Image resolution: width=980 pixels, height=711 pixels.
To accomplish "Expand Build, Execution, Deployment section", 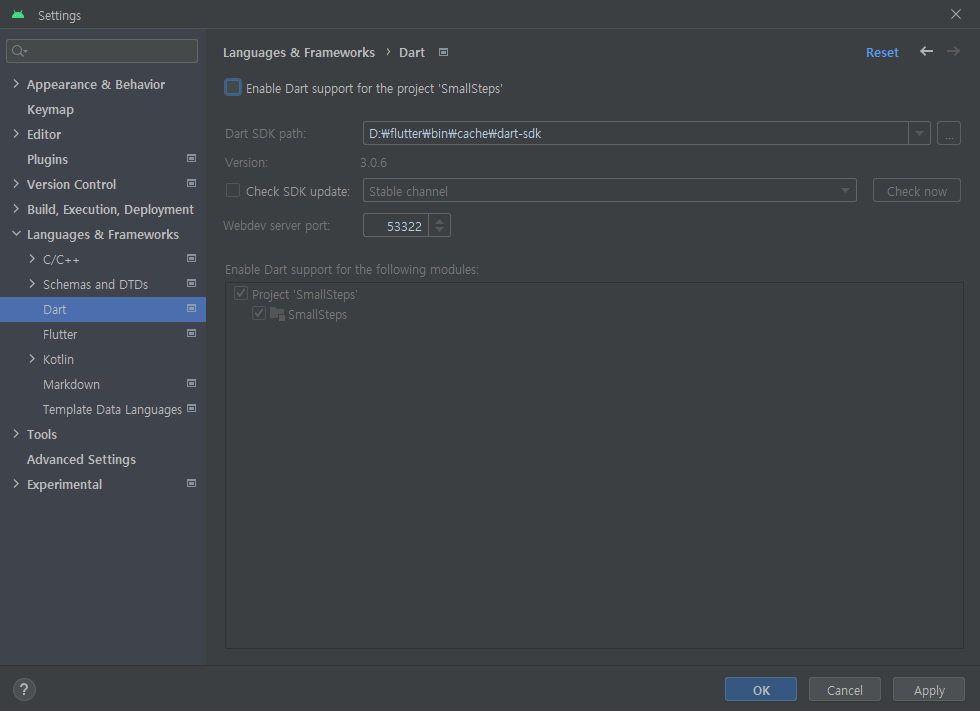I will pyautogui.click(x=16, y=209).
